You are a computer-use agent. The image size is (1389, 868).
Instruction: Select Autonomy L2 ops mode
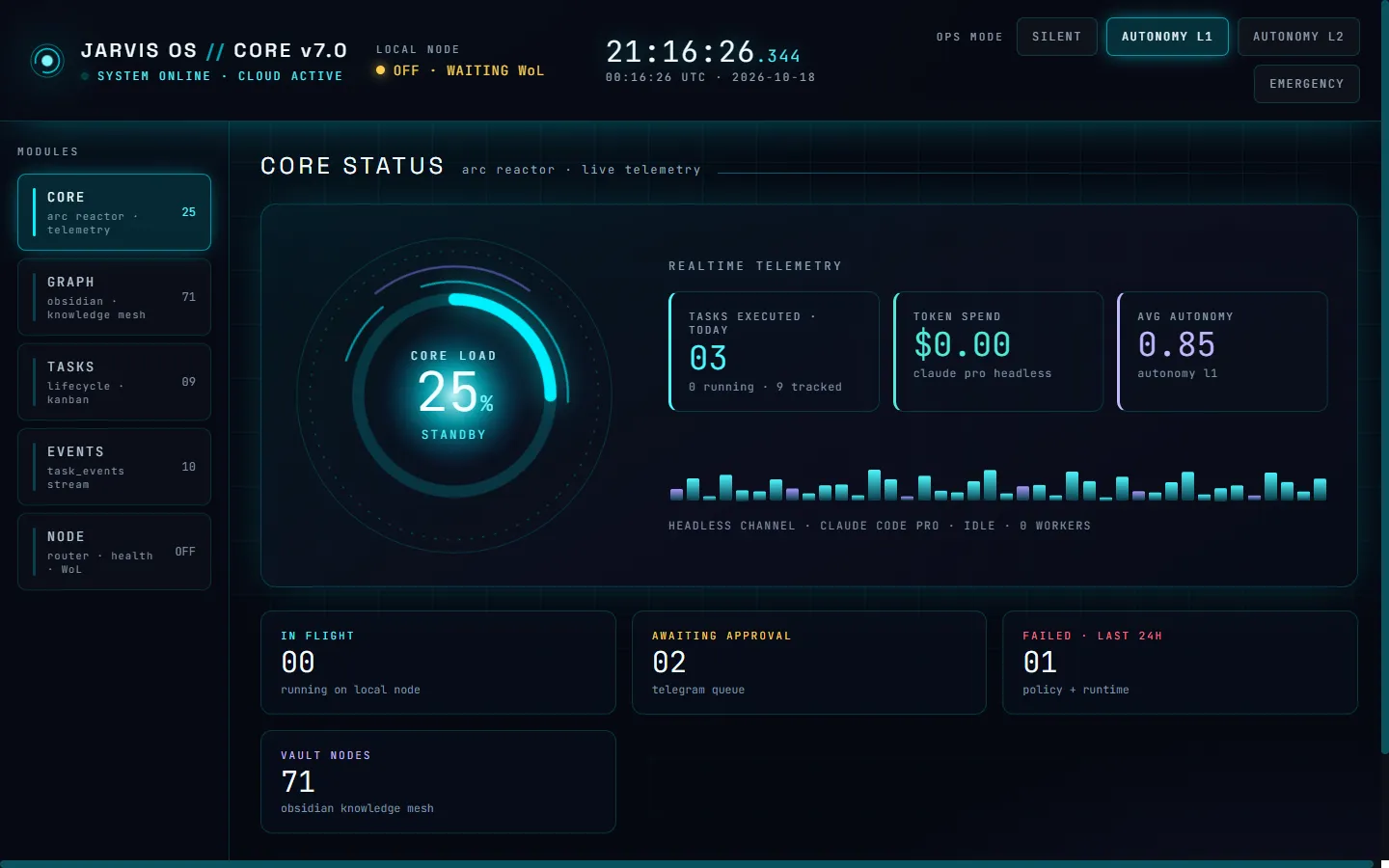coord(1298,37)
